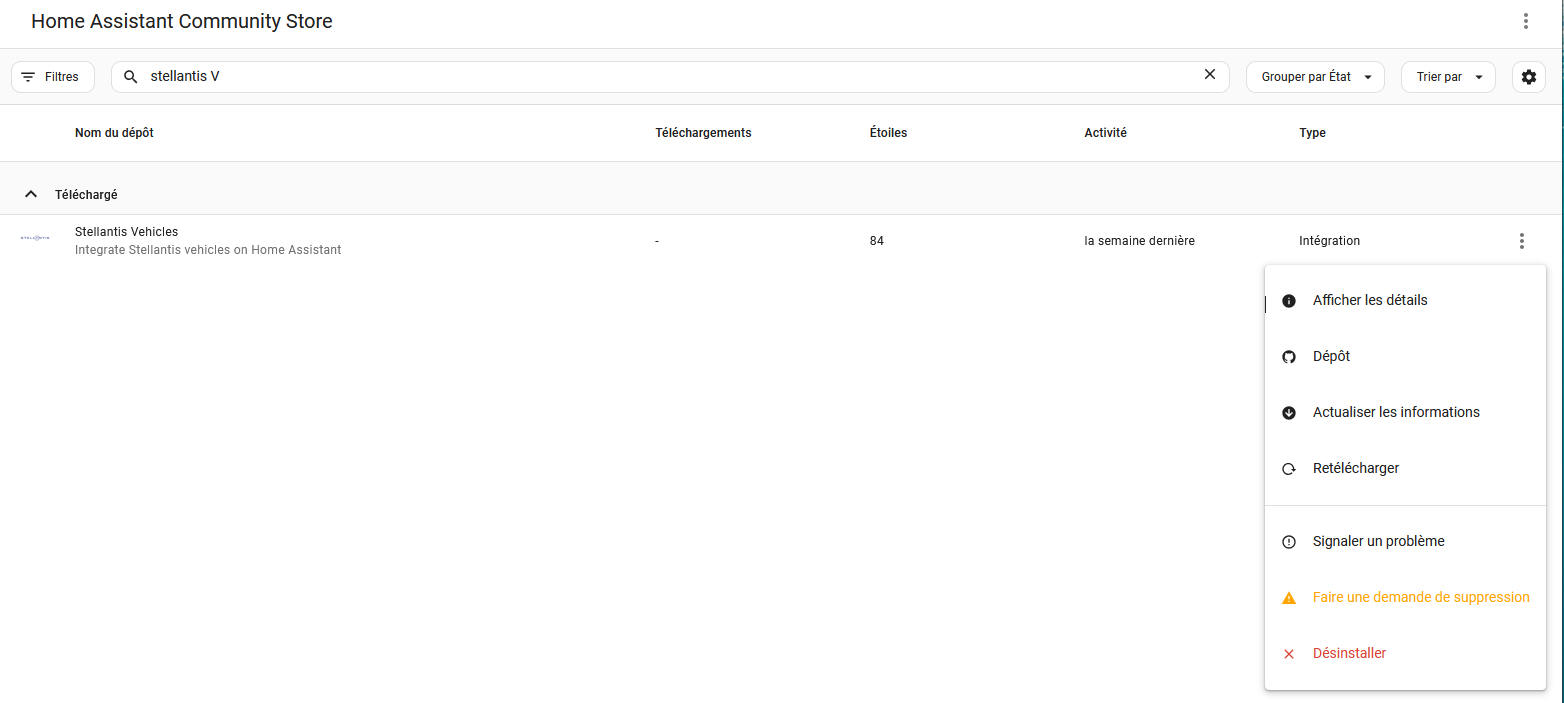1564x703 pixels.
Task: Click the Intégration type cell
Action: (x=1329, y=241)
